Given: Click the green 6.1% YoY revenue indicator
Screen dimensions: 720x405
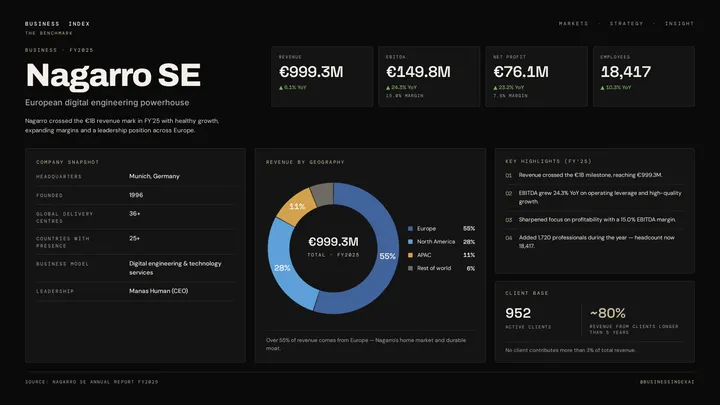Looking at the screenshot, I should [292, 87].
